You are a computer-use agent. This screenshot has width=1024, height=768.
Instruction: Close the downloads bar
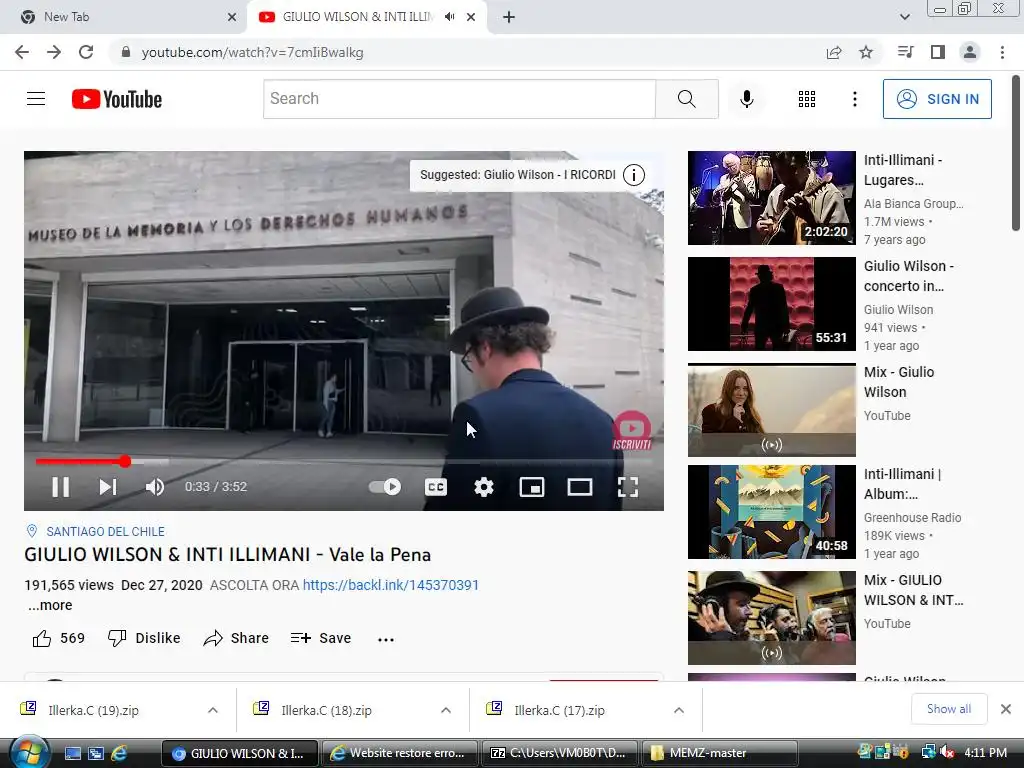[1006, 709]
